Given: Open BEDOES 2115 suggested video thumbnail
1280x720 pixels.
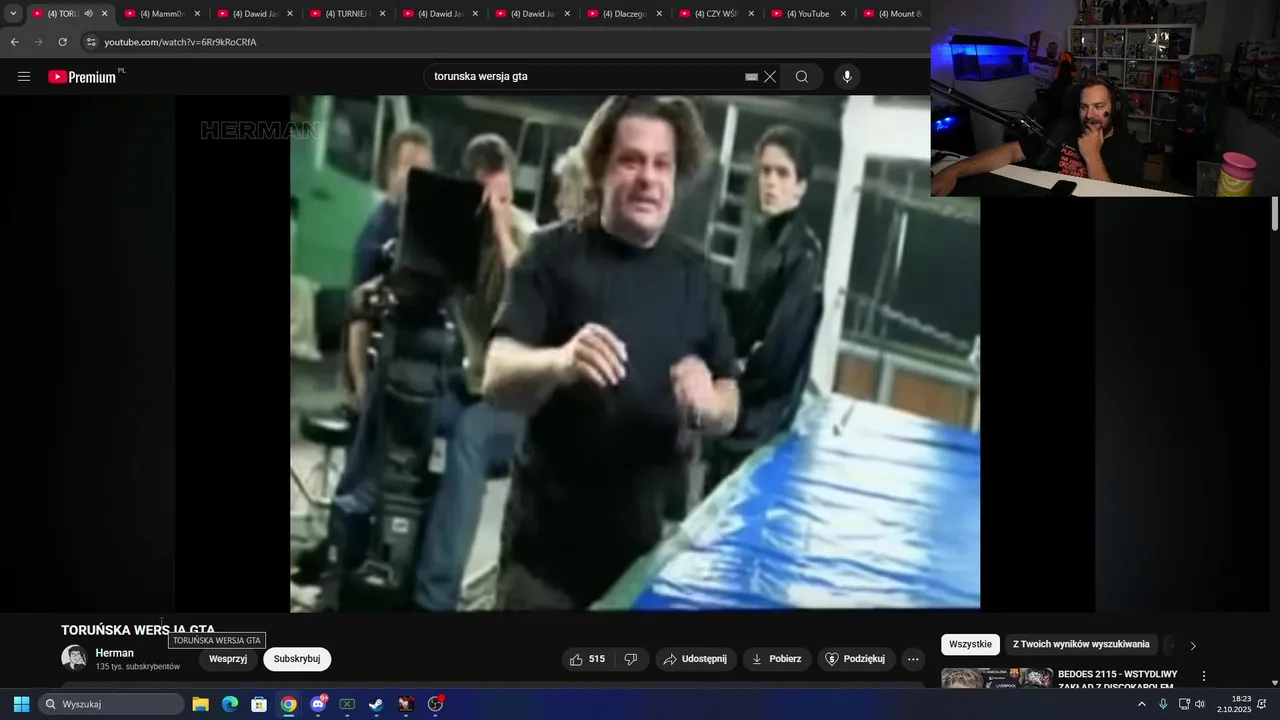Looking at the screenshot, I should (997, 678).
